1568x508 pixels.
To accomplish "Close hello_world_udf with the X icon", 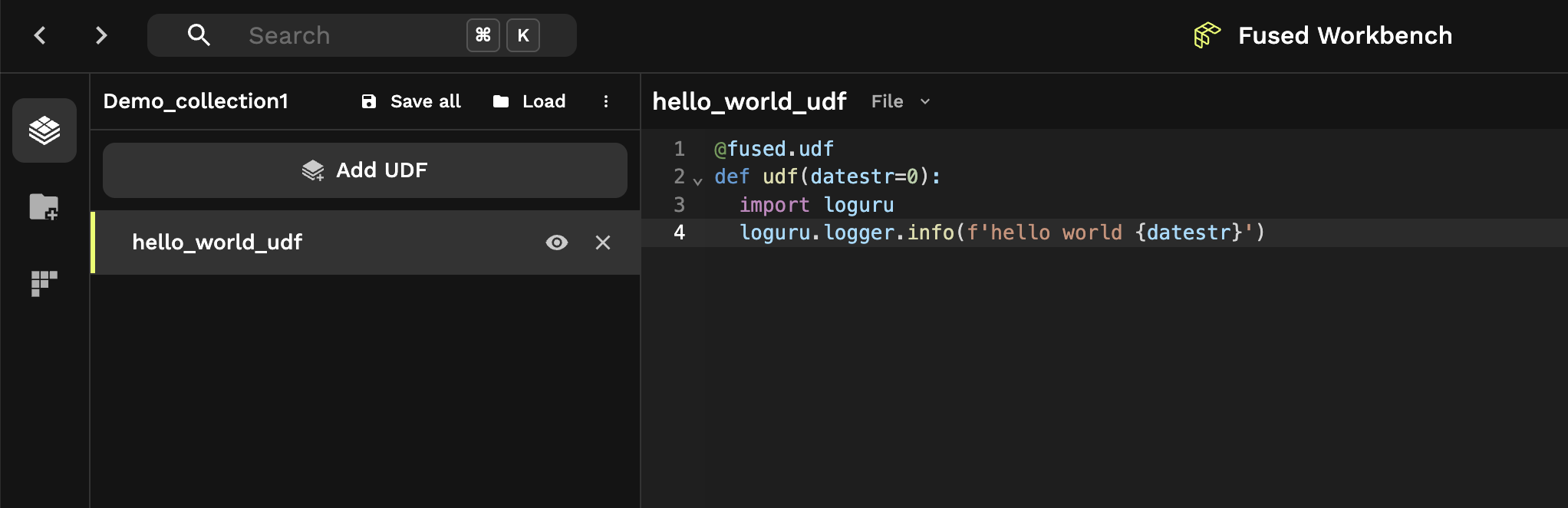I will (x=603, y=242).
